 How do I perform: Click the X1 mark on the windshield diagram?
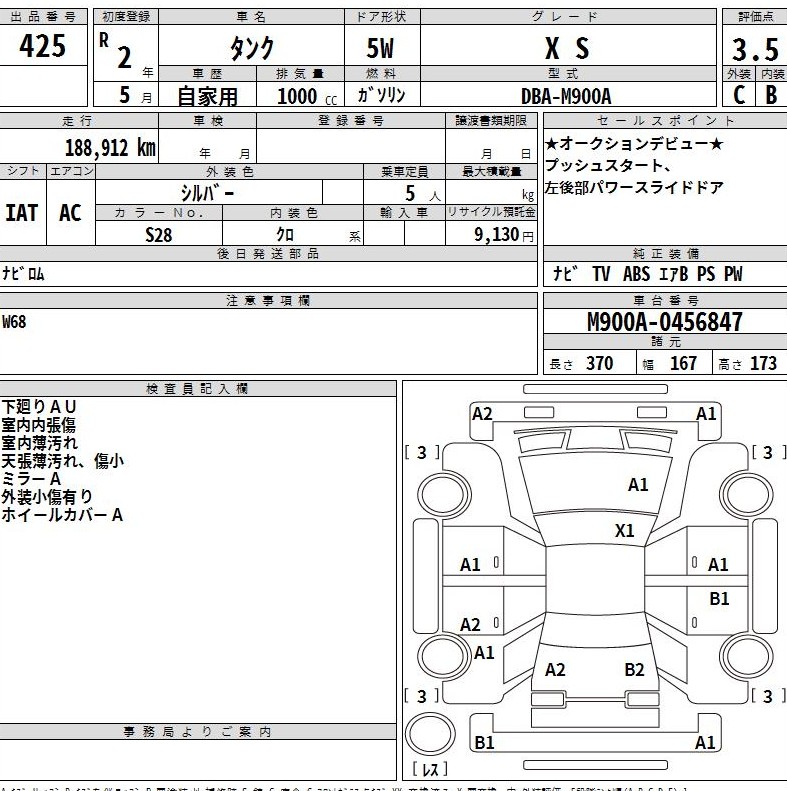(x=625, y=531)
